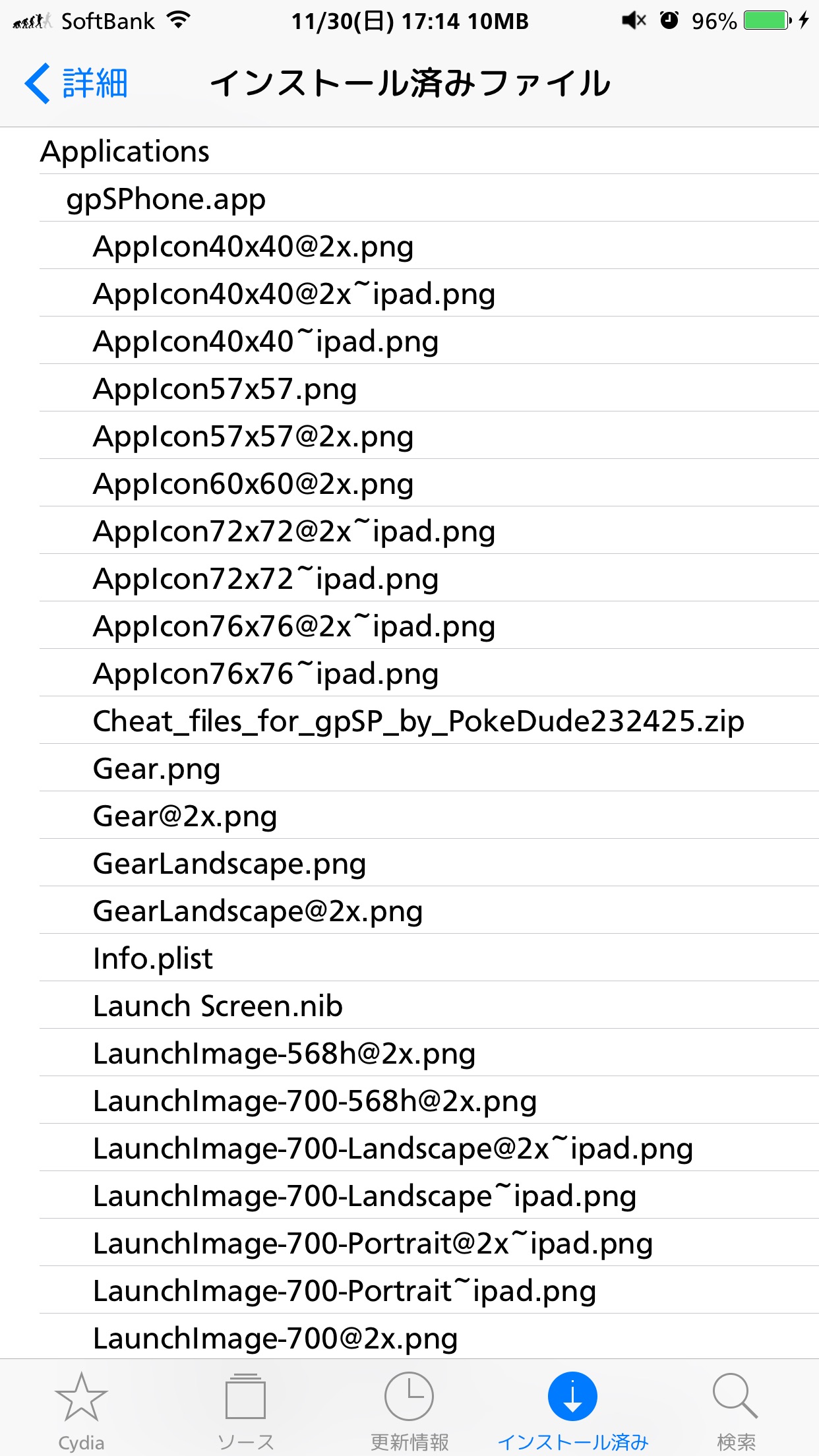Tap the Cydia star tab icon
The height and width of the screenshot is (1456, 819).
click(x=81, y=1397)
